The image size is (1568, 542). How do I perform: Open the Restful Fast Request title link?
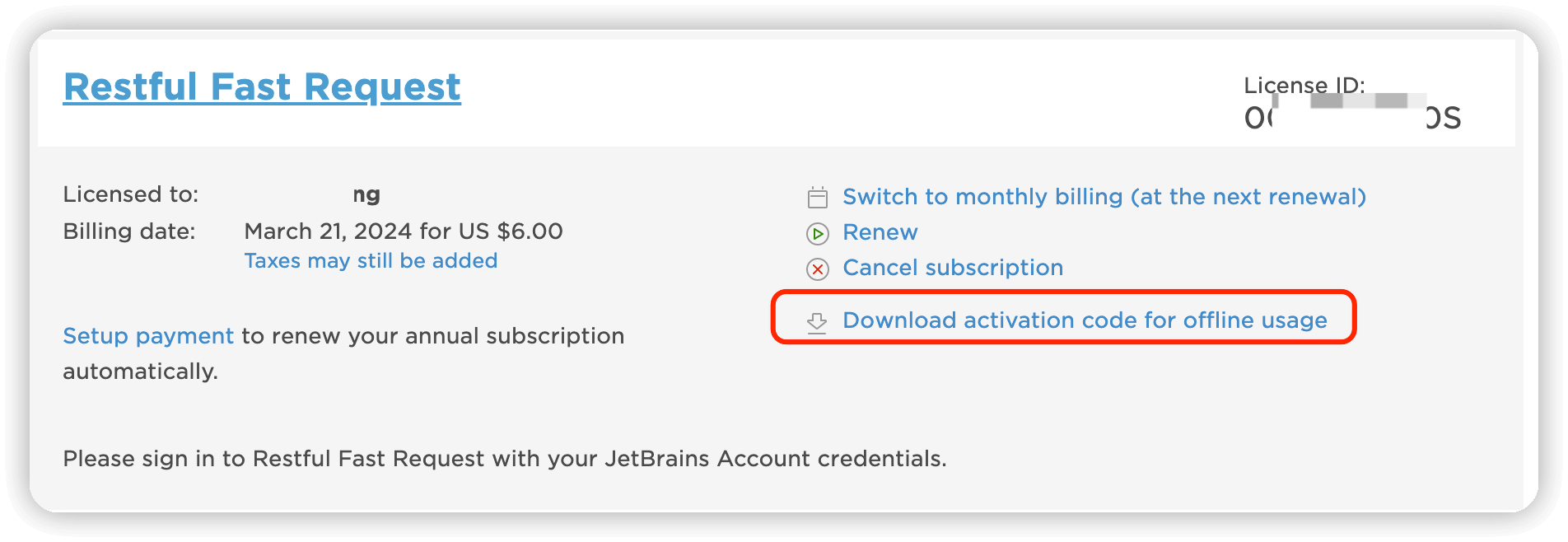(x=262, y=87)
